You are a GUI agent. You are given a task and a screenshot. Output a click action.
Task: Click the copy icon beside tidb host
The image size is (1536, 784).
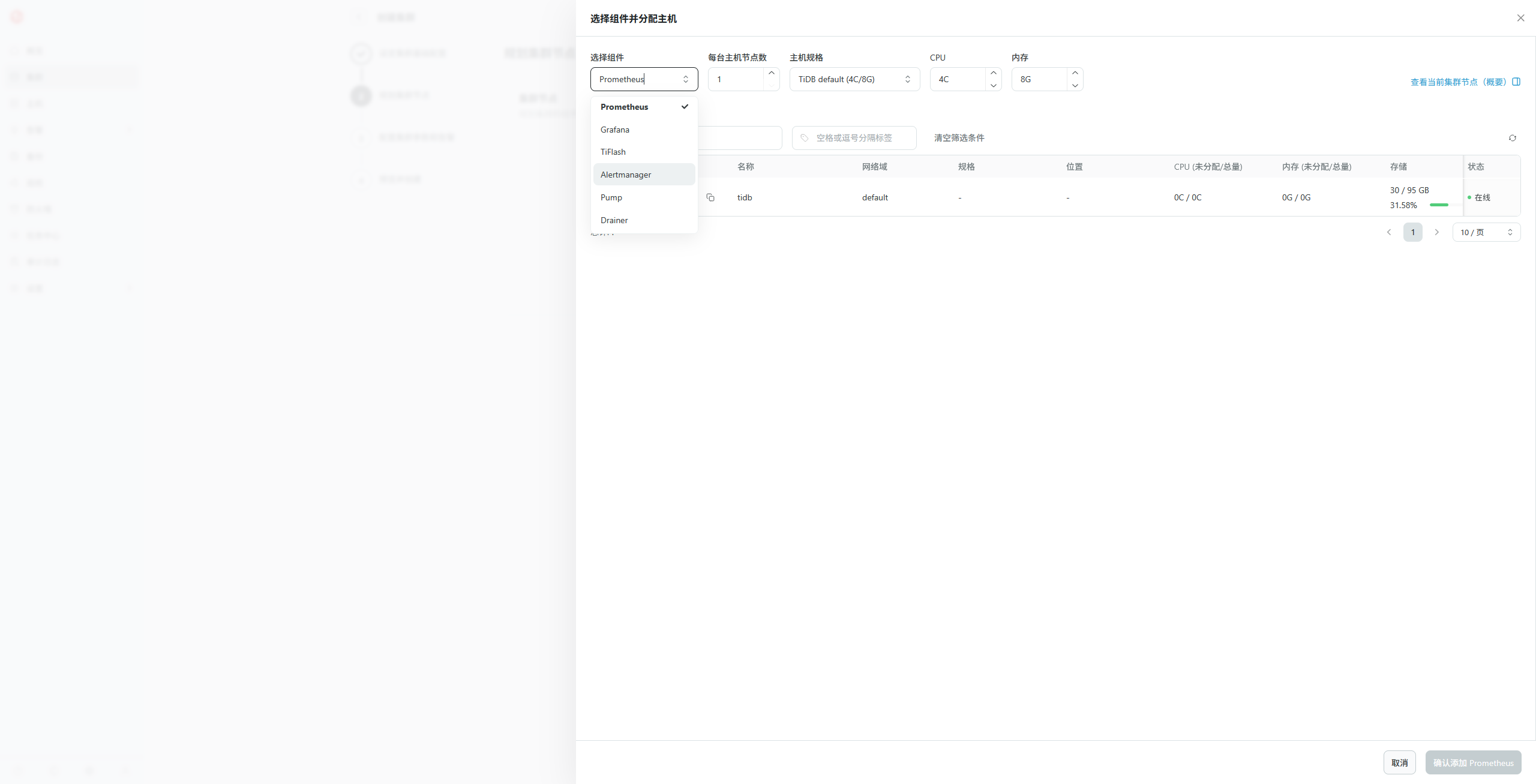[x=710, y=197]
